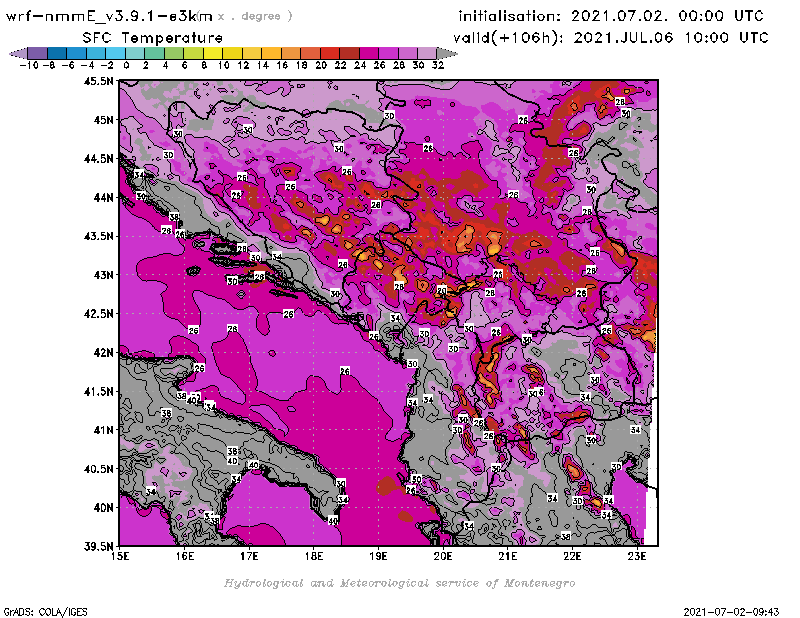Click the '22E' longitude axis label
The width and height of the screenshot is (800, 618).
572,556
